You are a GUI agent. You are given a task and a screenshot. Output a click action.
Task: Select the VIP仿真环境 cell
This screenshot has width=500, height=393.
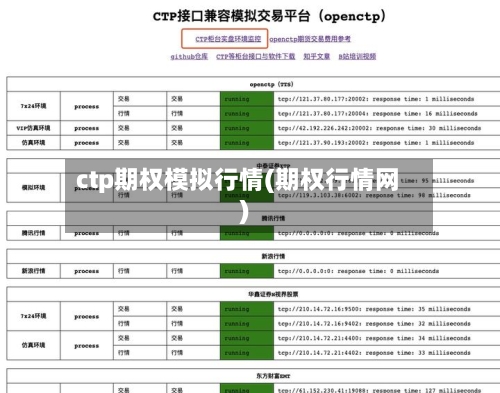33,128
